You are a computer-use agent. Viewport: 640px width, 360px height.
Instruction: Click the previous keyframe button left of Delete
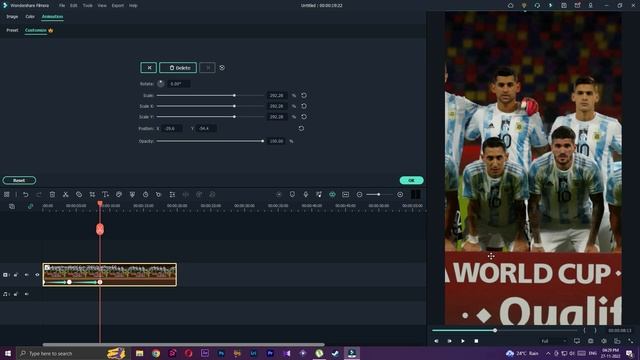pyautogui.click(x=149, y=68)
